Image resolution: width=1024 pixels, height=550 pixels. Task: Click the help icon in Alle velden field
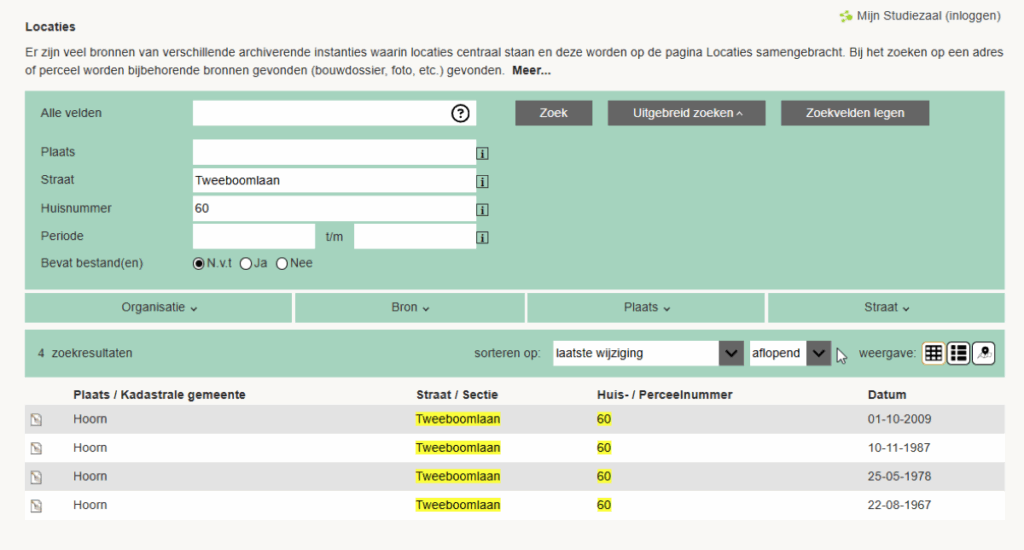click(460, 113)
